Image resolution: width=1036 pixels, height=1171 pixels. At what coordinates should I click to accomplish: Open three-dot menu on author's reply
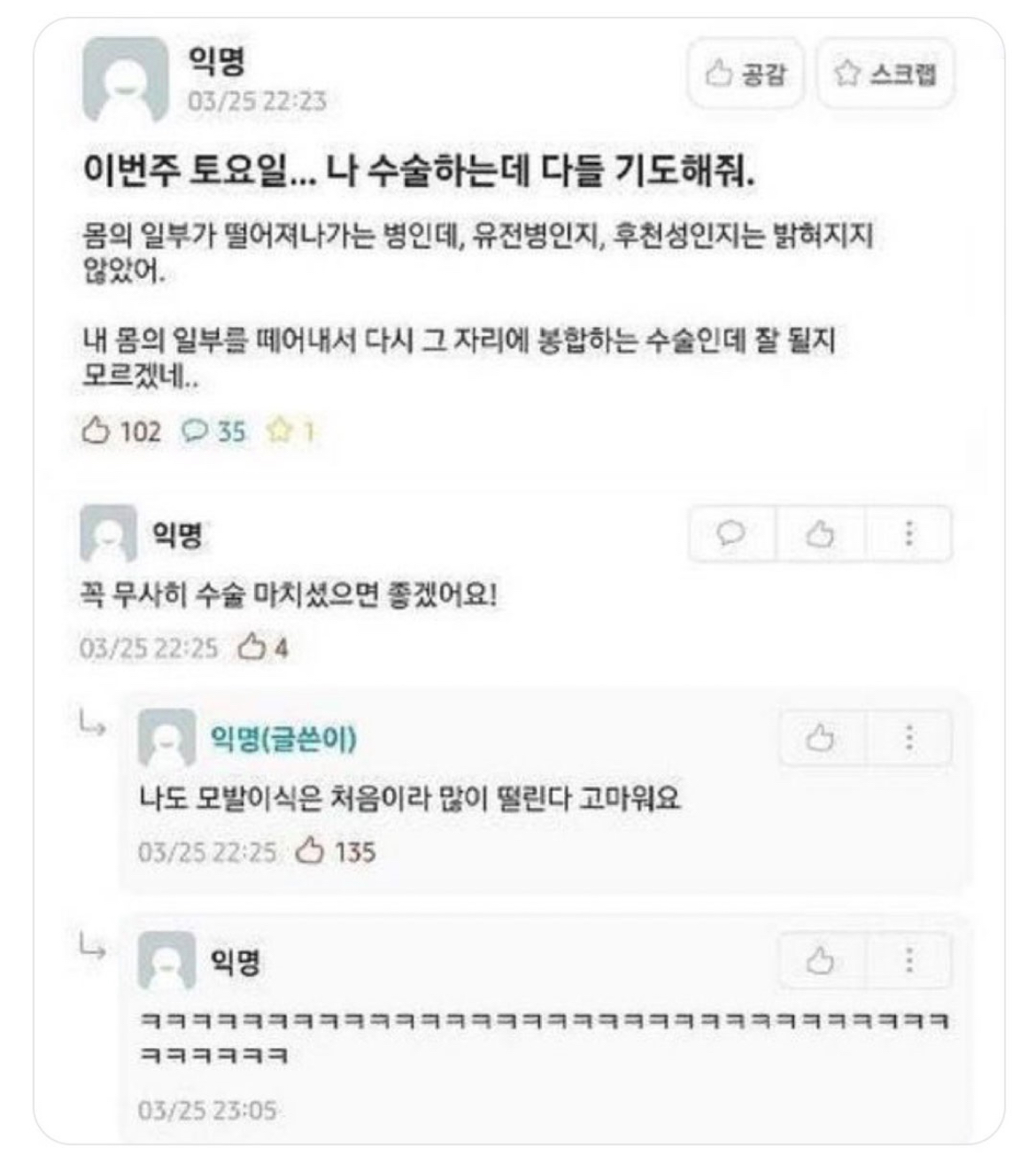pyautogui.click(x=908, y=738)
